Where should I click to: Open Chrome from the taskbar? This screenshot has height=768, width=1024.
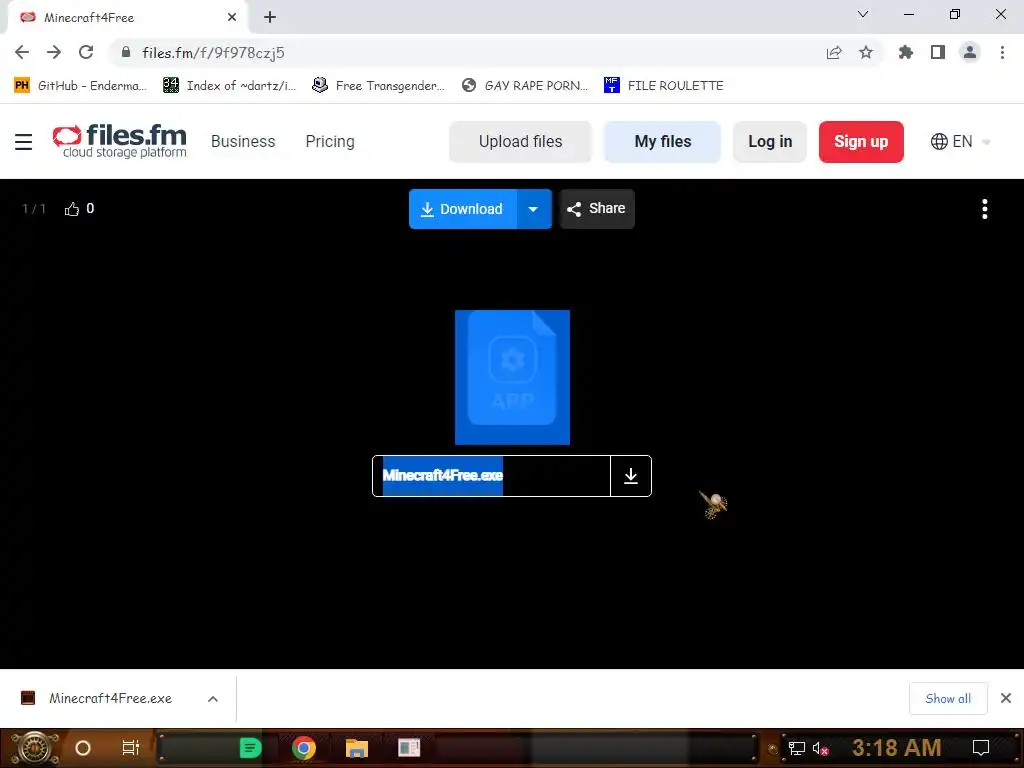304,748
